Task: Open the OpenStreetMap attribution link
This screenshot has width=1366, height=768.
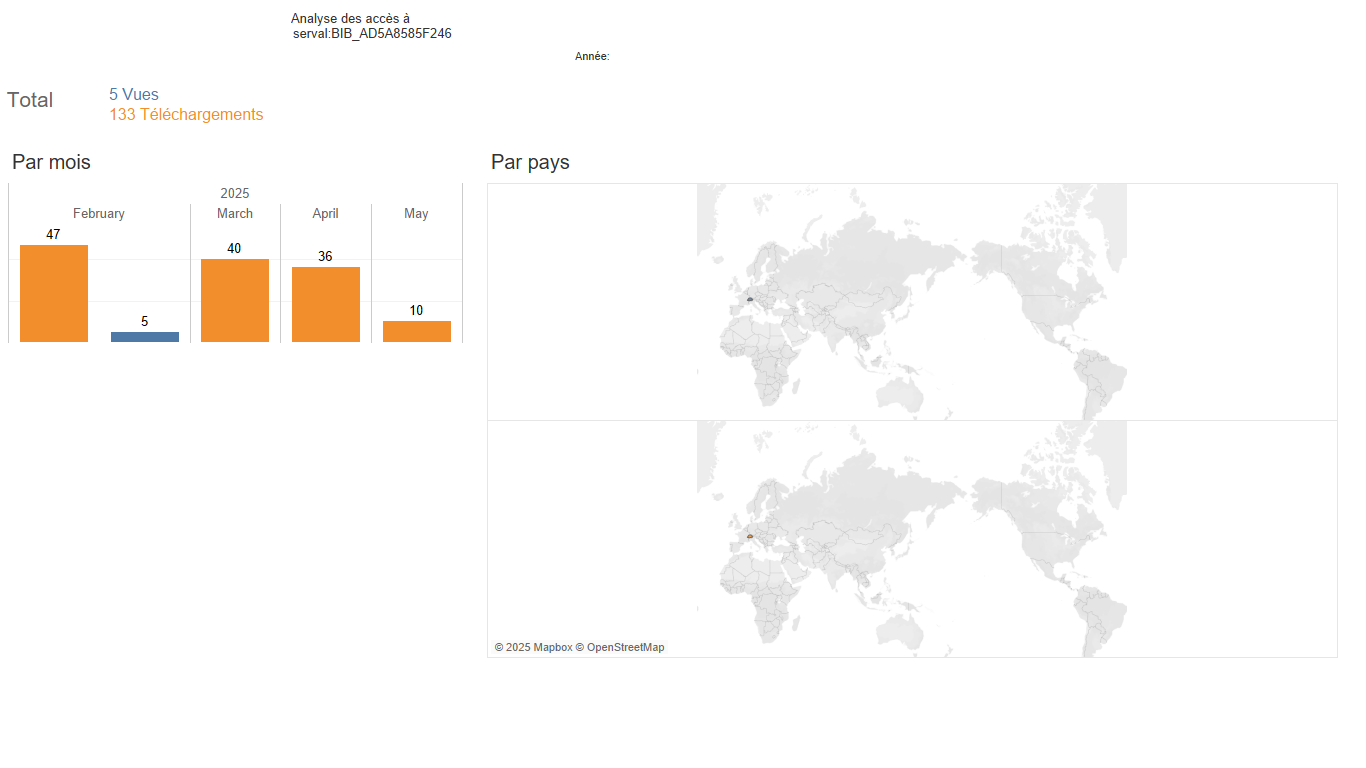Action: [625, 648]
